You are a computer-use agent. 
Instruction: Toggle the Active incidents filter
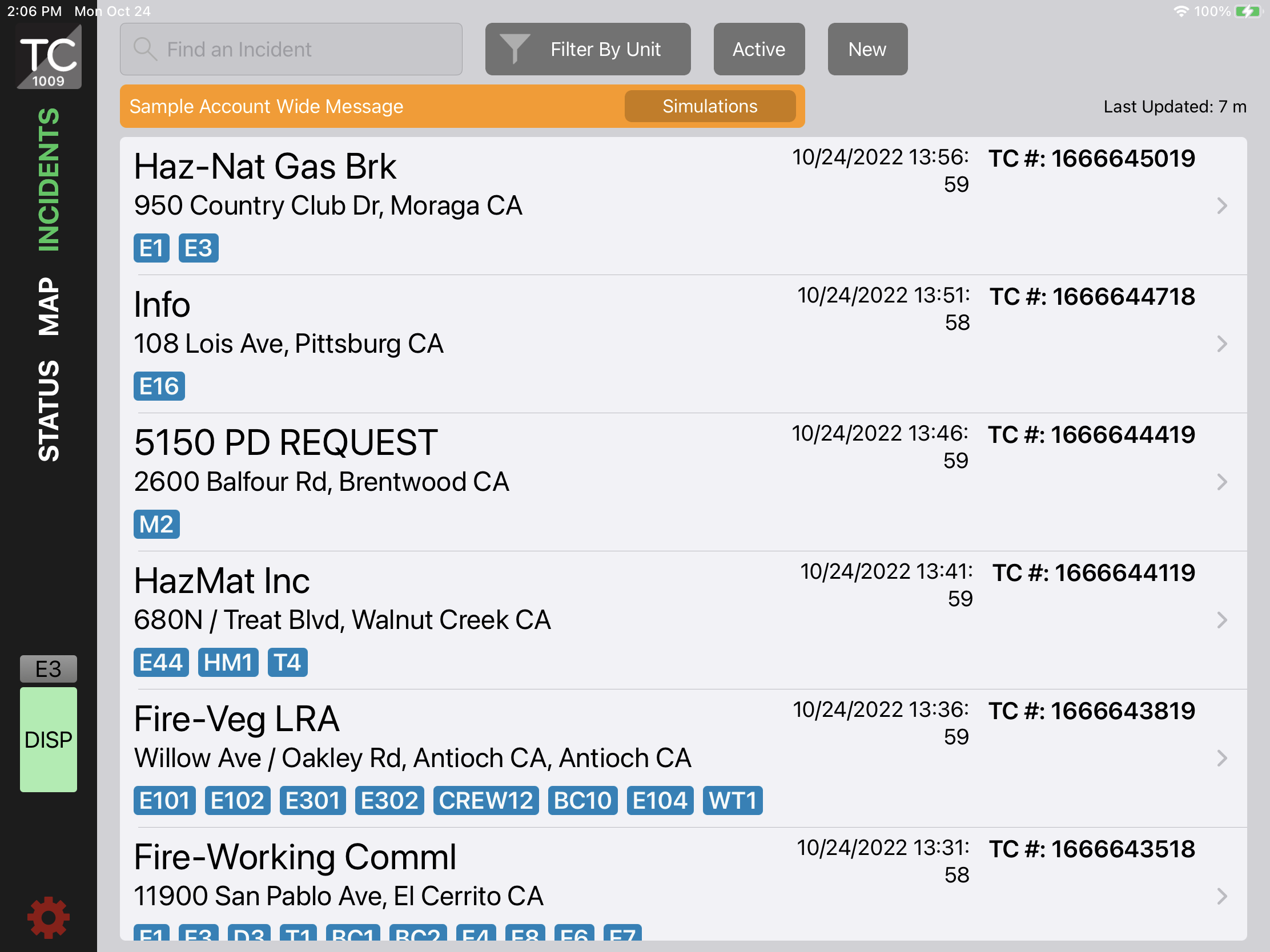point(758,49)
